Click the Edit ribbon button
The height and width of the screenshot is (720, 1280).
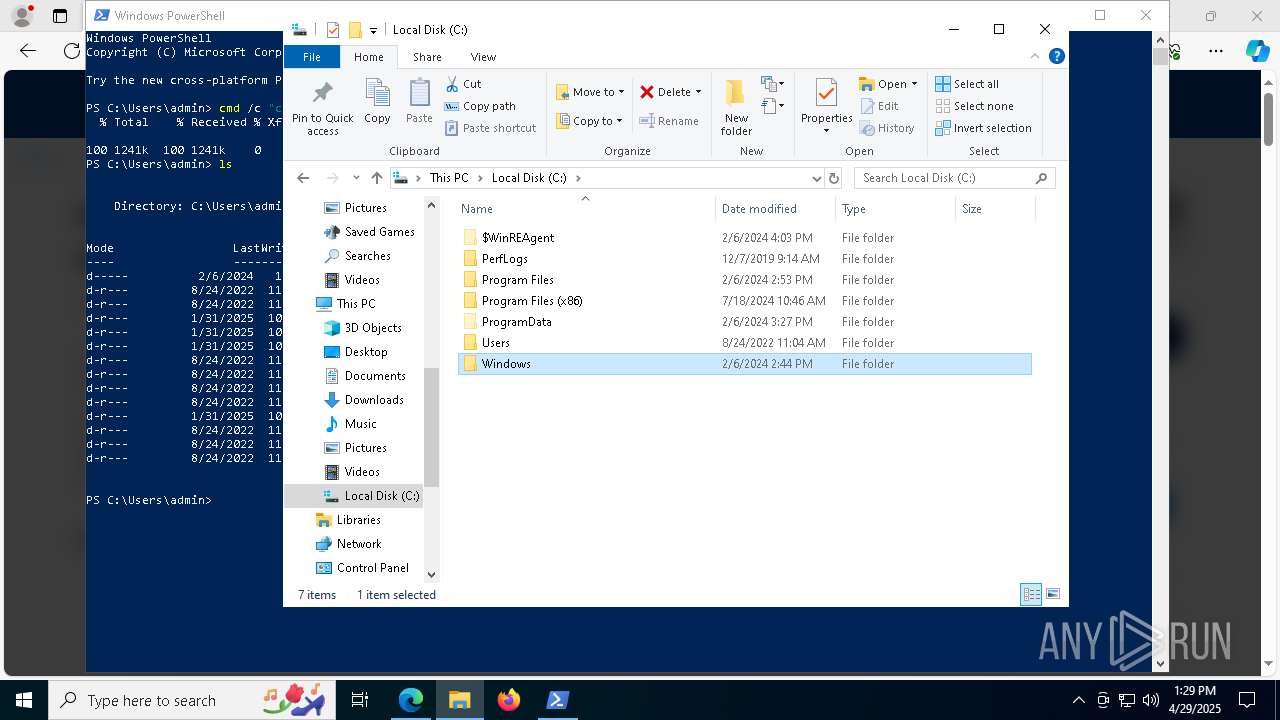[879, 106]
